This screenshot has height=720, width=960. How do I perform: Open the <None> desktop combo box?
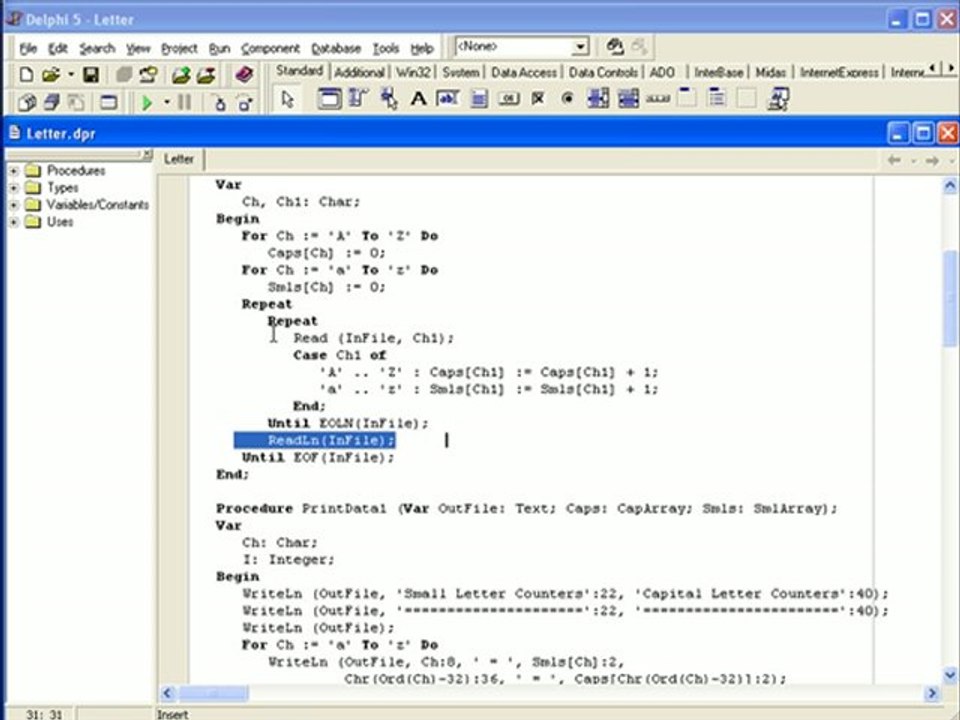522,47
